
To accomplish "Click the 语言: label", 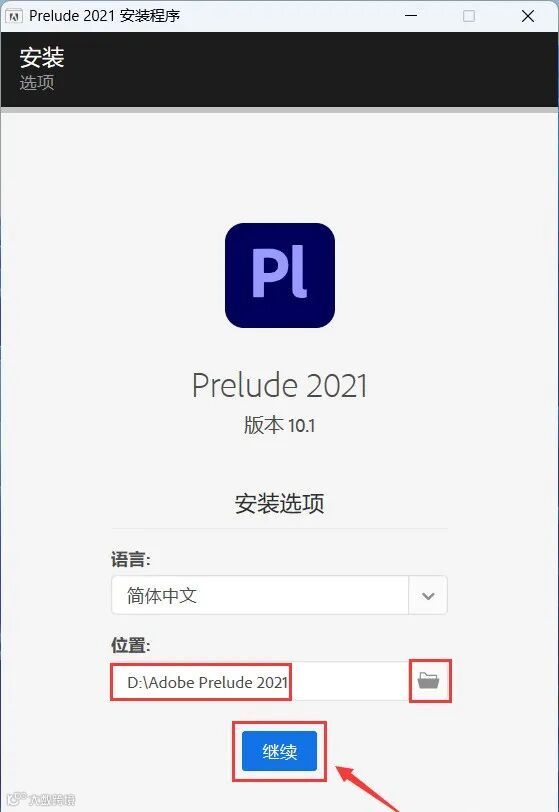I will [x=131, y=559].
